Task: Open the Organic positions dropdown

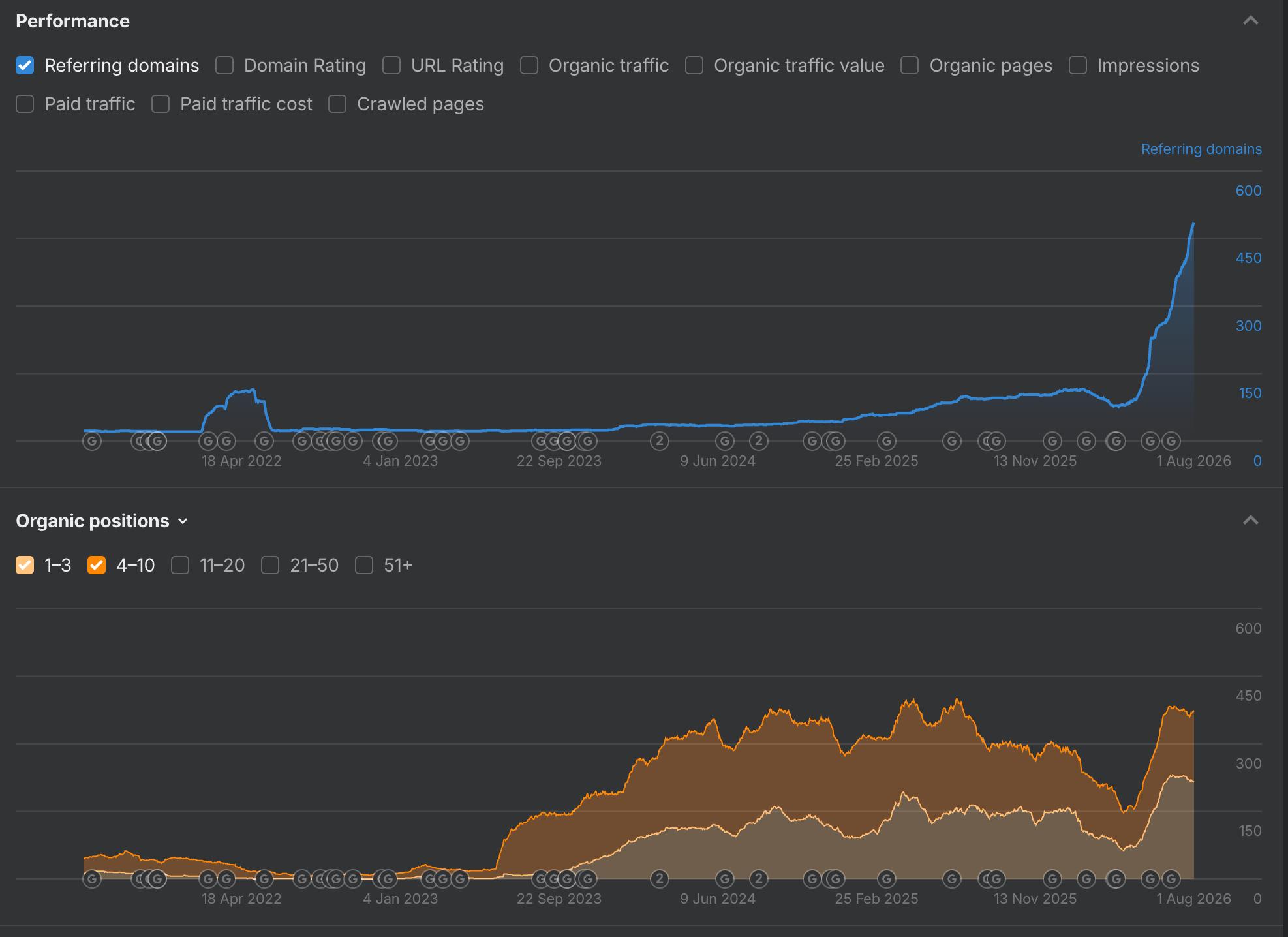Action: tap(102, 521)
